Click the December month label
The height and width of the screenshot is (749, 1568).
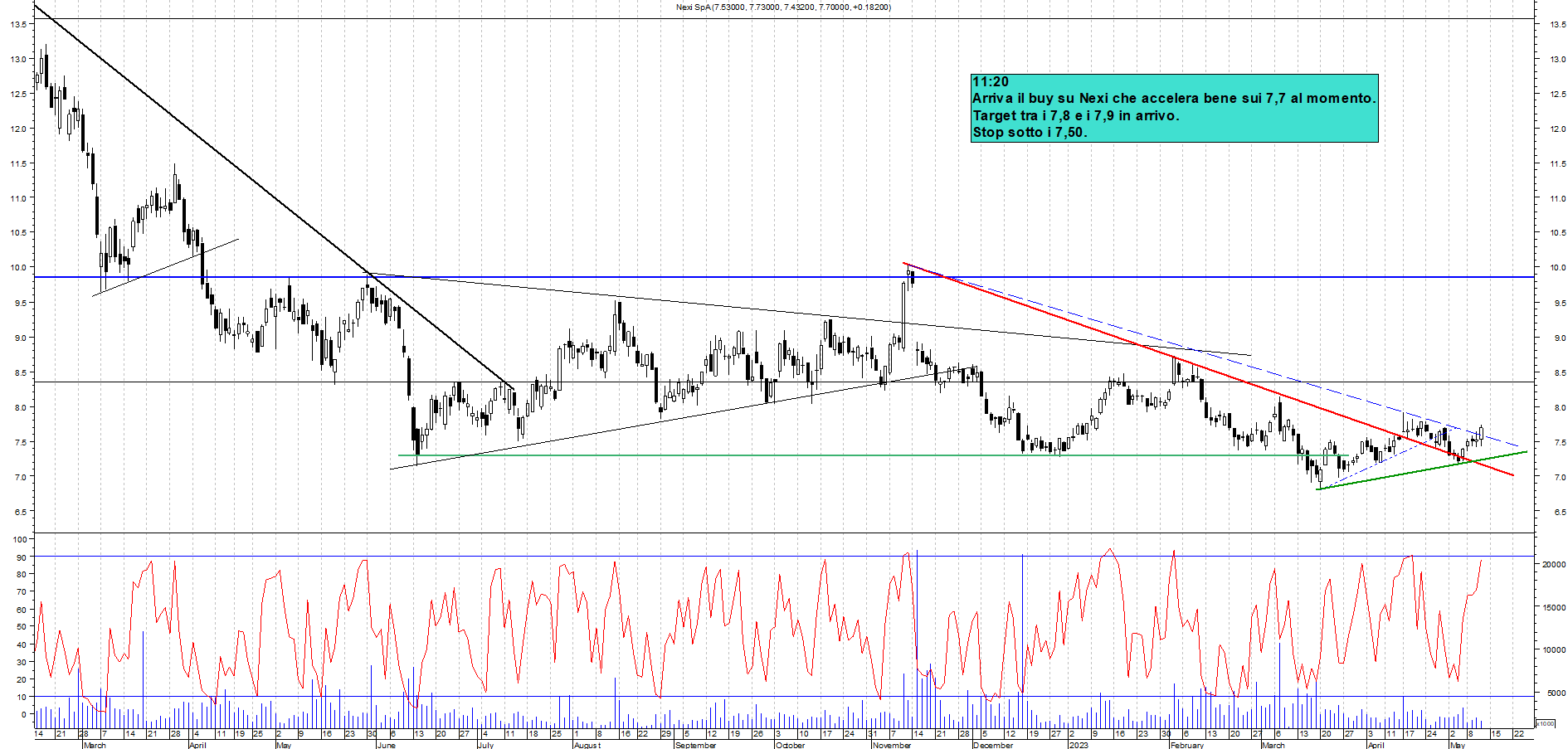[993, 745]
